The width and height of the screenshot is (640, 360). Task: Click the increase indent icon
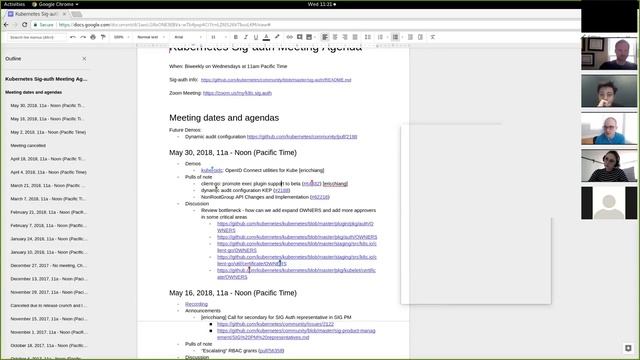pyautogui.click(x=420, y=37)
